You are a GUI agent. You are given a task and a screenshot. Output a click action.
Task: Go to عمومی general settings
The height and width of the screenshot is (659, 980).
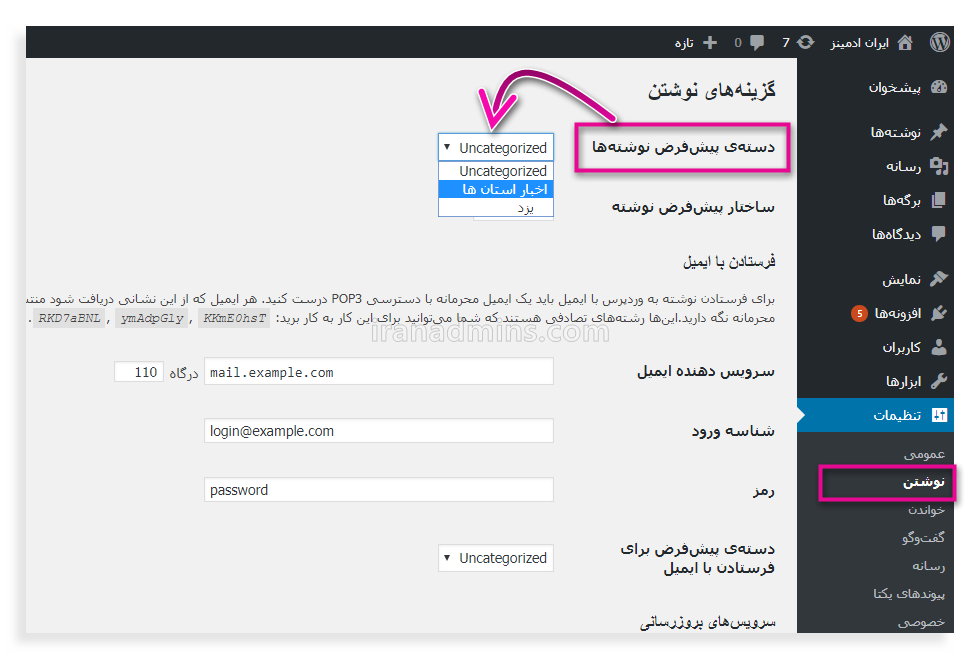tap(924, 454)
